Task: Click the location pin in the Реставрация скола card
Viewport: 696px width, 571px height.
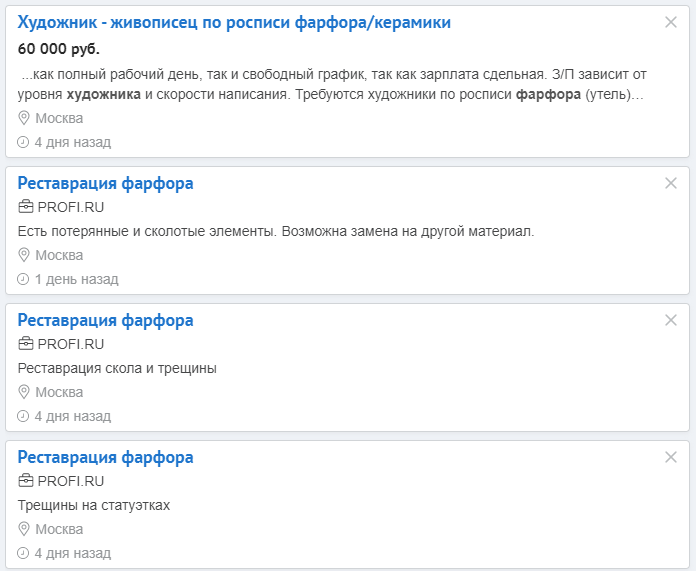Action: [x=24, y=392]
